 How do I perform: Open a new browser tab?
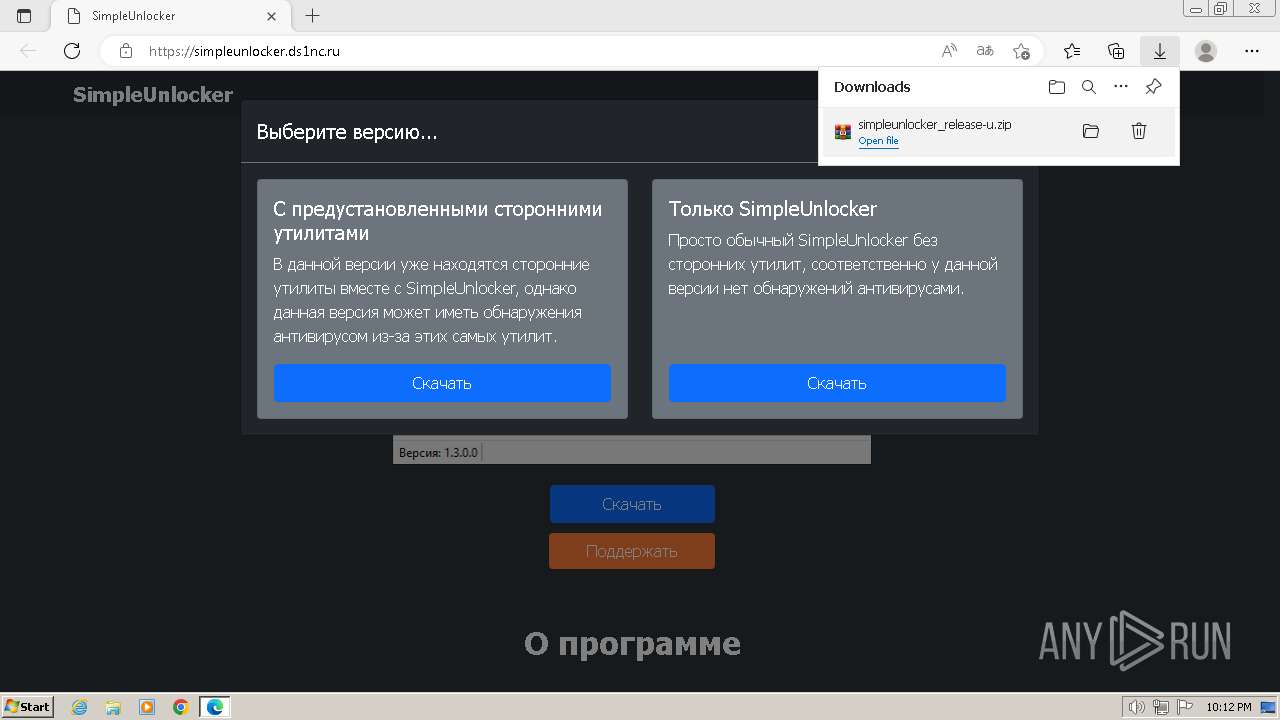[313, 16]
